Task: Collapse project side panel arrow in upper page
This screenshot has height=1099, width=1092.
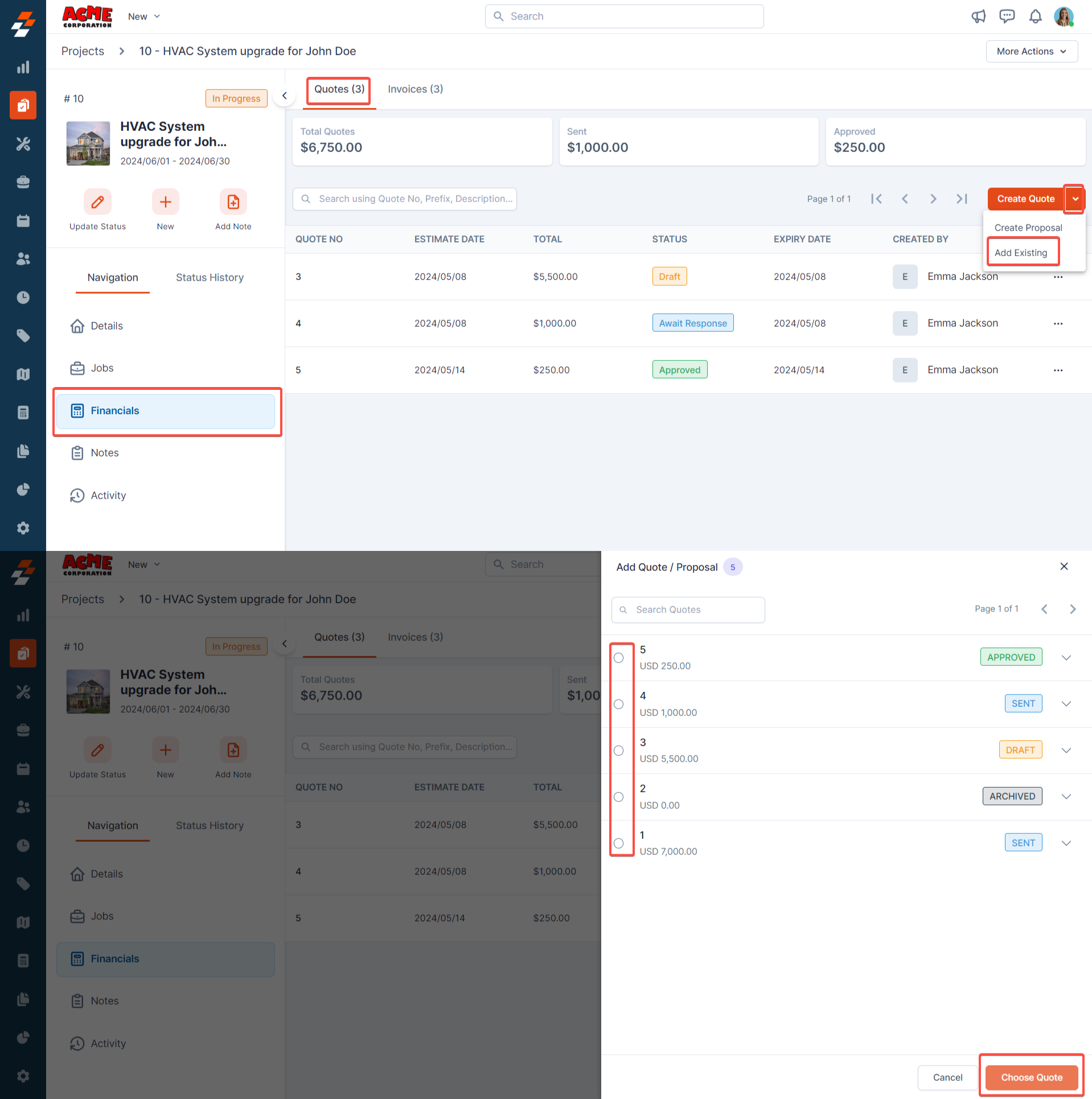Action: point(284,96)
